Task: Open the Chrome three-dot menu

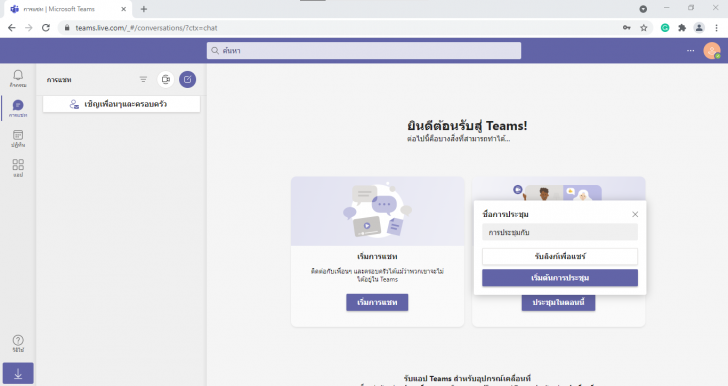Action: (716, 28)
